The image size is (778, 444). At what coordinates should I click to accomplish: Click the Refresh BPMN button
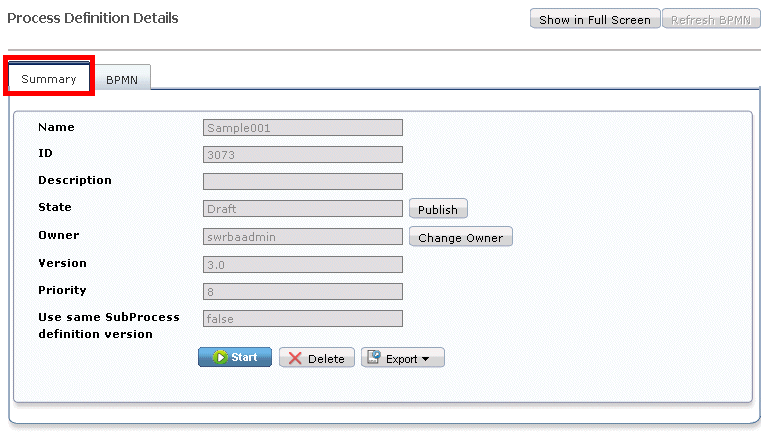[711, 19]
